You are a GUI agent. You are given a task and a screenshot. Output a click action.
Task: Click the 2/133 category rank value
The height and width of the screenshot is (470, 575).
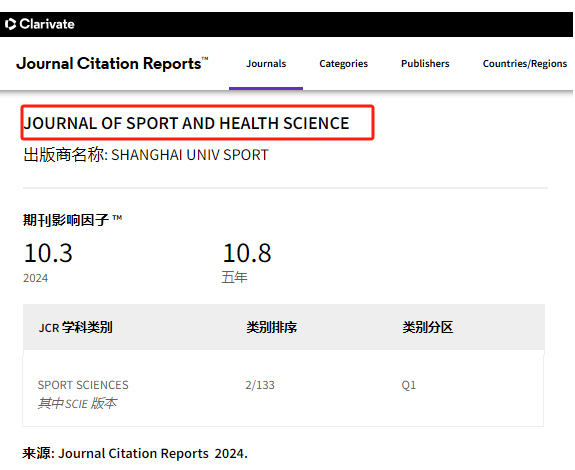[260, 385]
